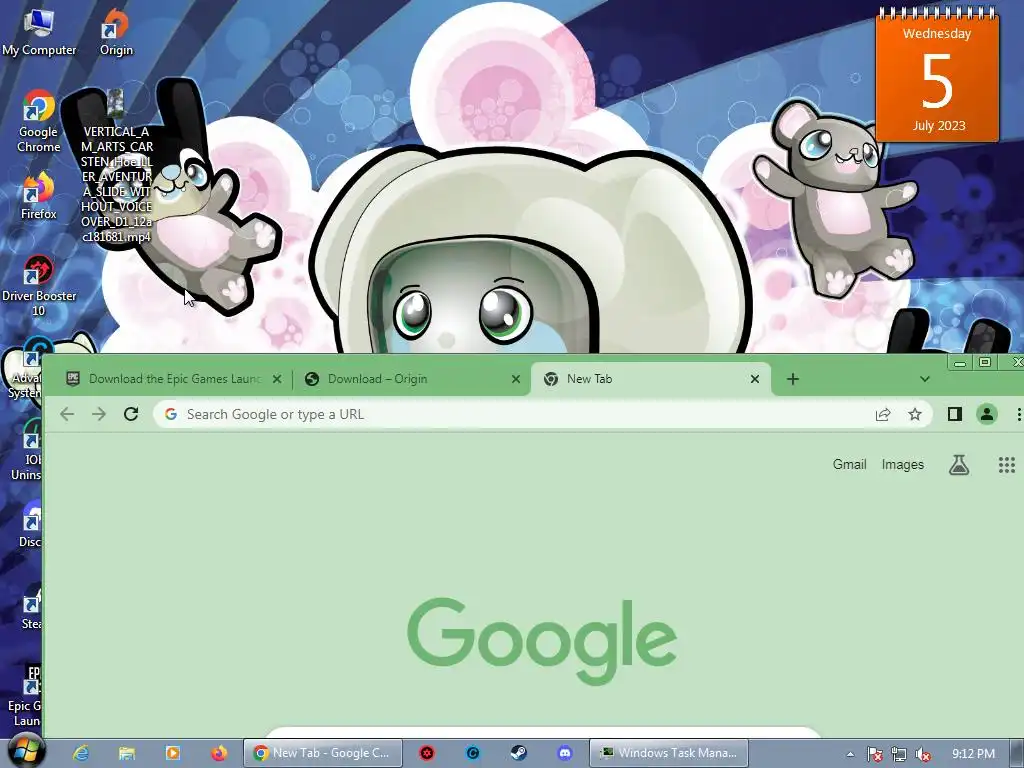Close the Download – Origin tab
The image size is (1024, 768).
click(516, 379)
